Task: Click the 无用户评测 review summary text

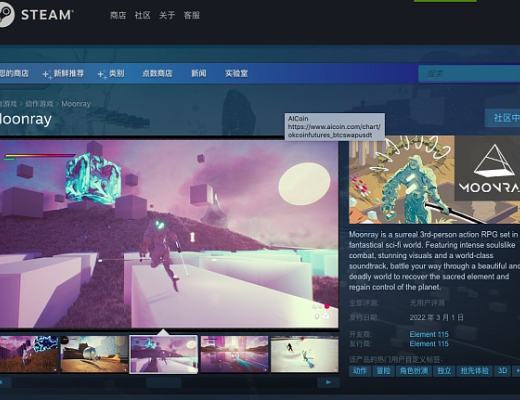Action: [x=427, y=303]
